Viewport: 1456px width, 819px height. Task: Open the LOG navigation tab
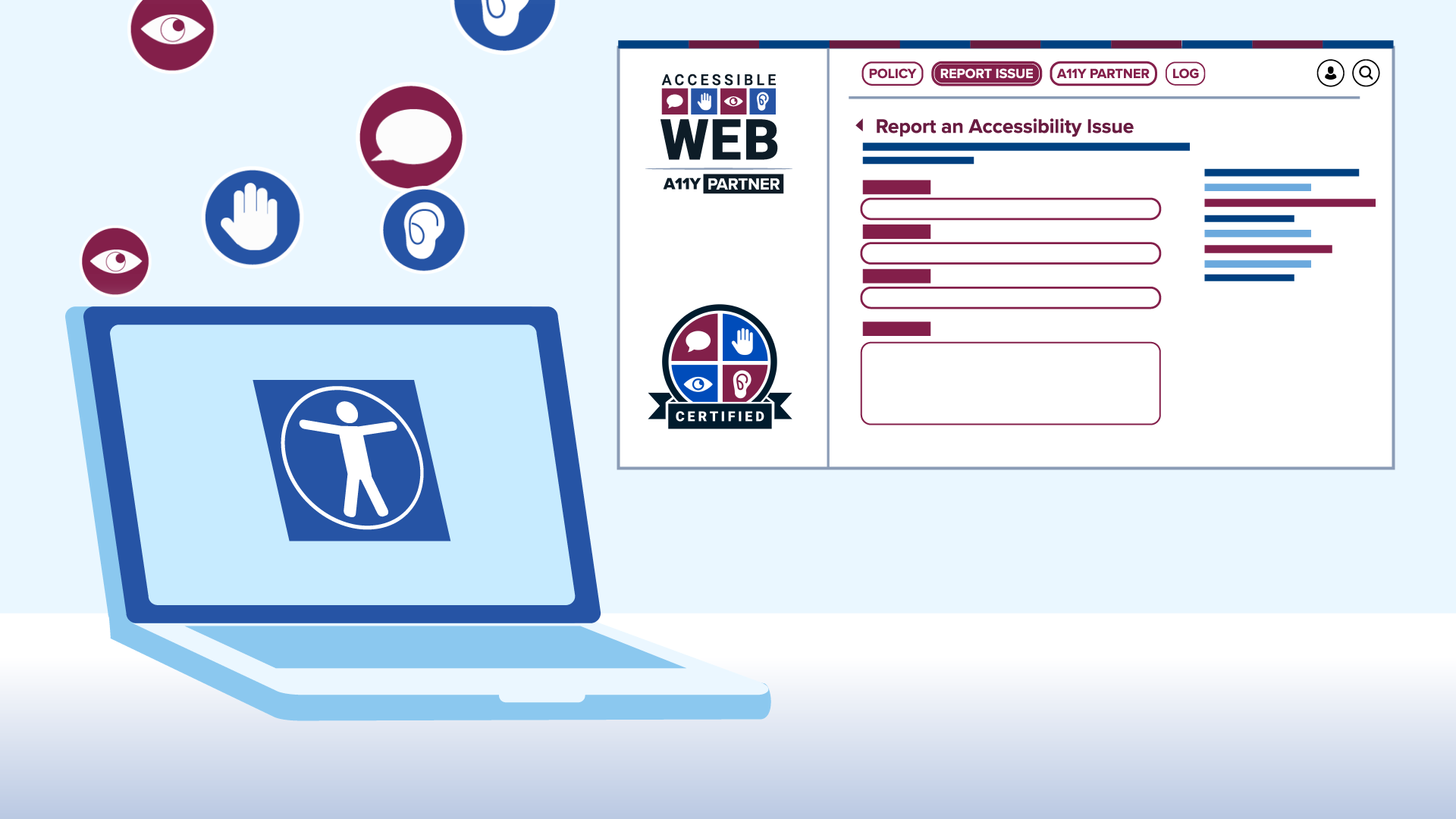tap(1184, 72)
